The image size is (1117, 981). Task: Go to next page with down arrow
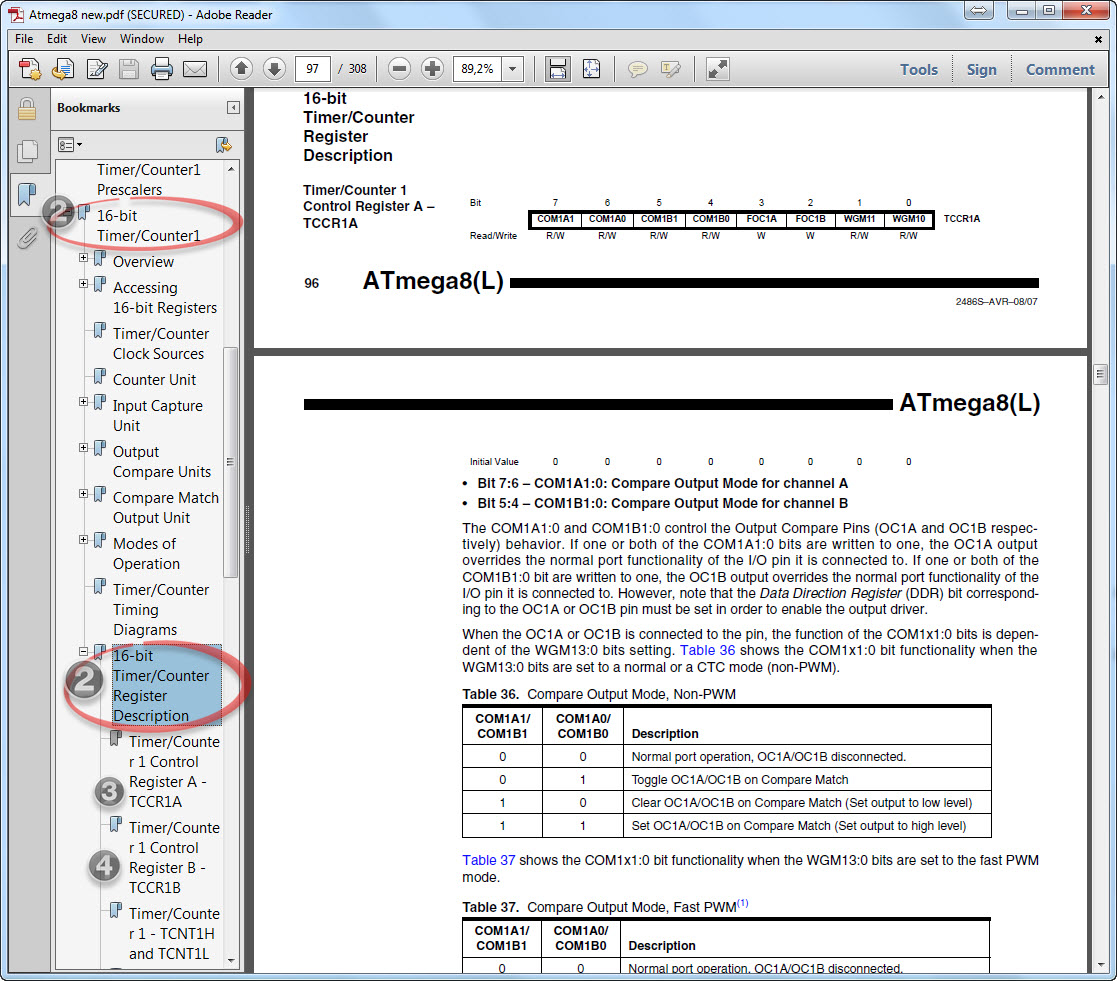274,68
